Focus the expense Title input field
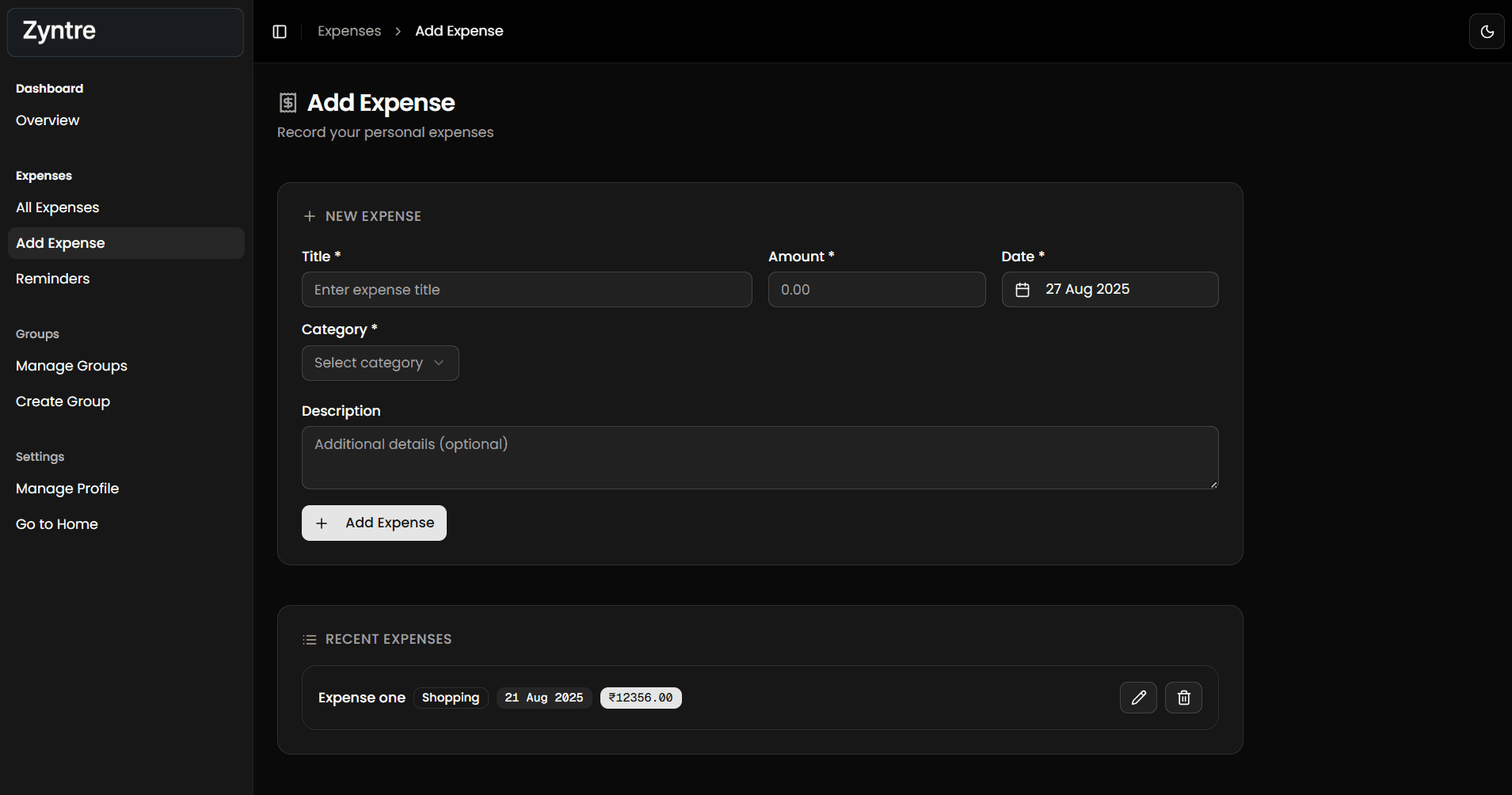This screenshot has width=1512, height=795. [527, 290]
